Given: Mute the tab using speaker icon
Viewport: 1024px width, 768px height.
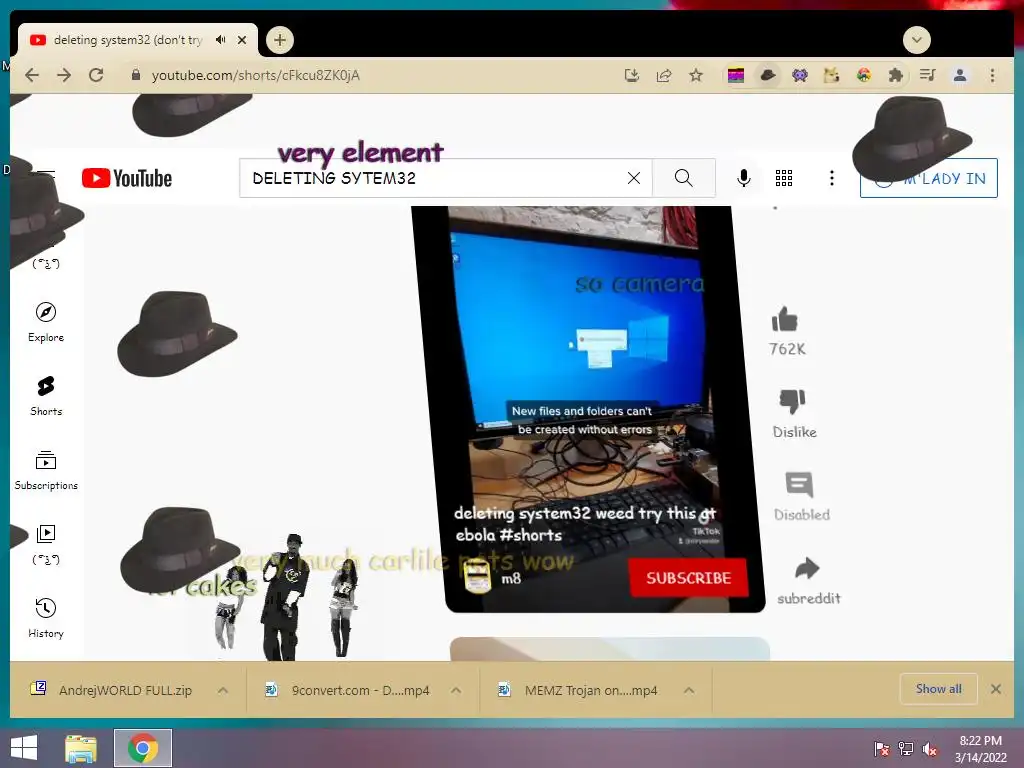Looking at the screenshot, I should coord(221,40).
